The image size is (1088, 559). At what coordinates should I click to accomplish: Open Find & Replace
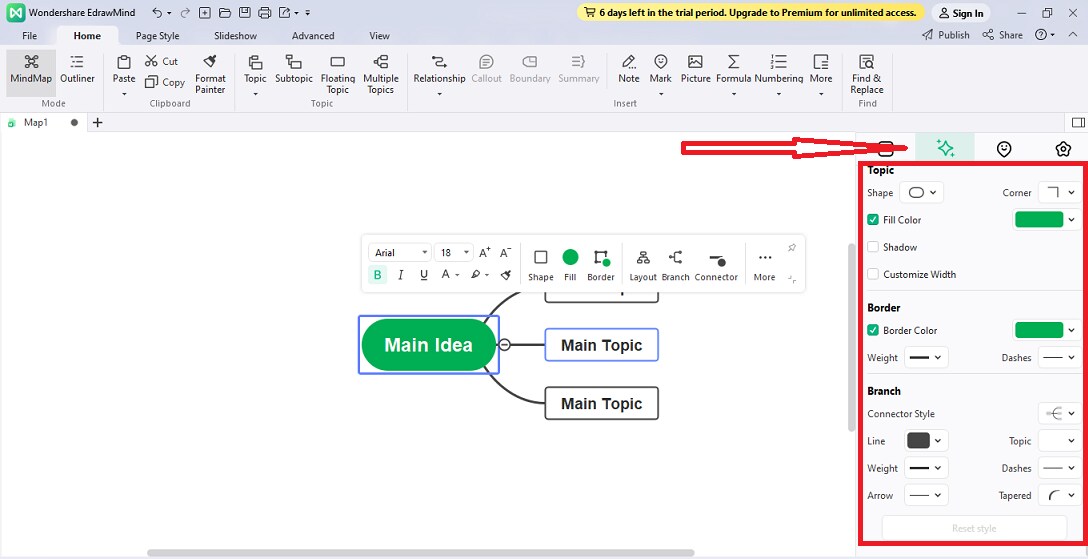pos(867,74)
